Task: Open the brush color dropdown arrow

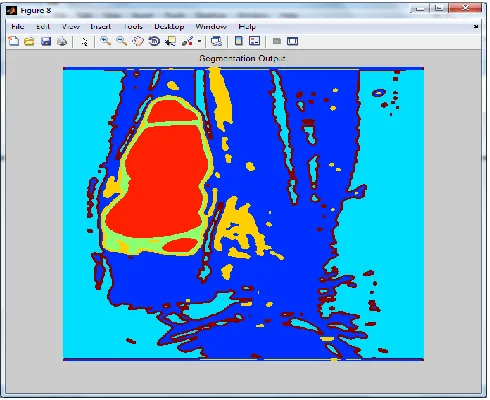Action: 199,42
